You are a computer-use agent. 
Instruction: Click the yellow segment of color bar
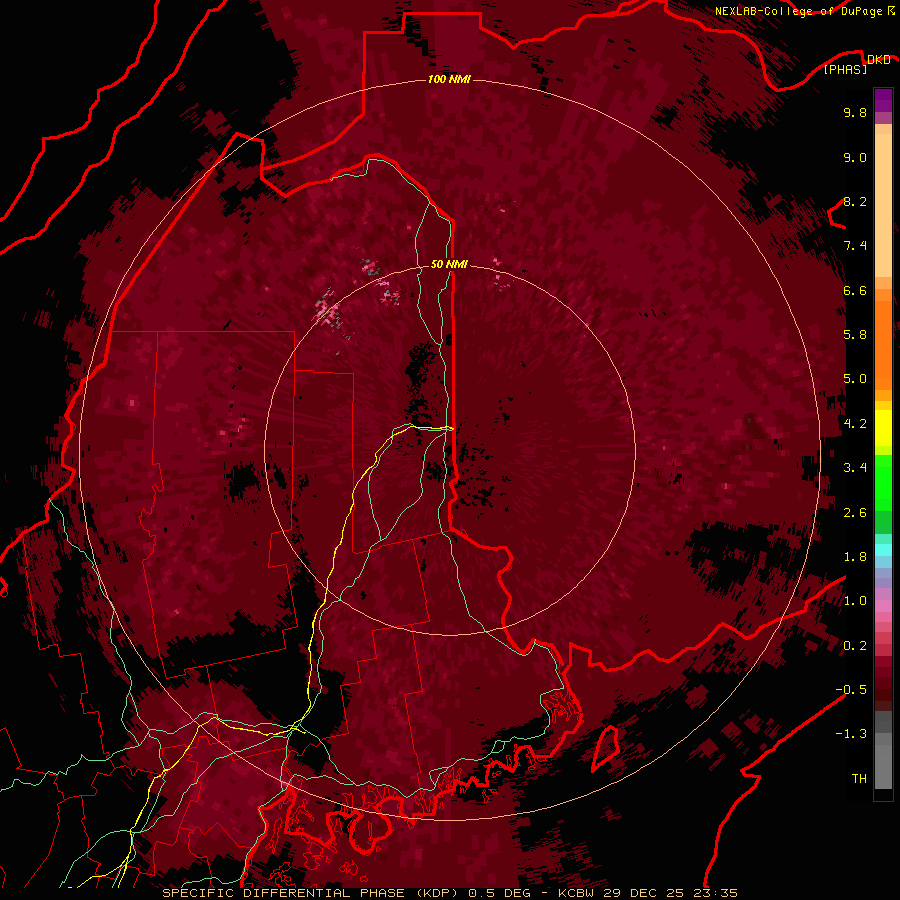pyautogui.click(x=883, y=428)
